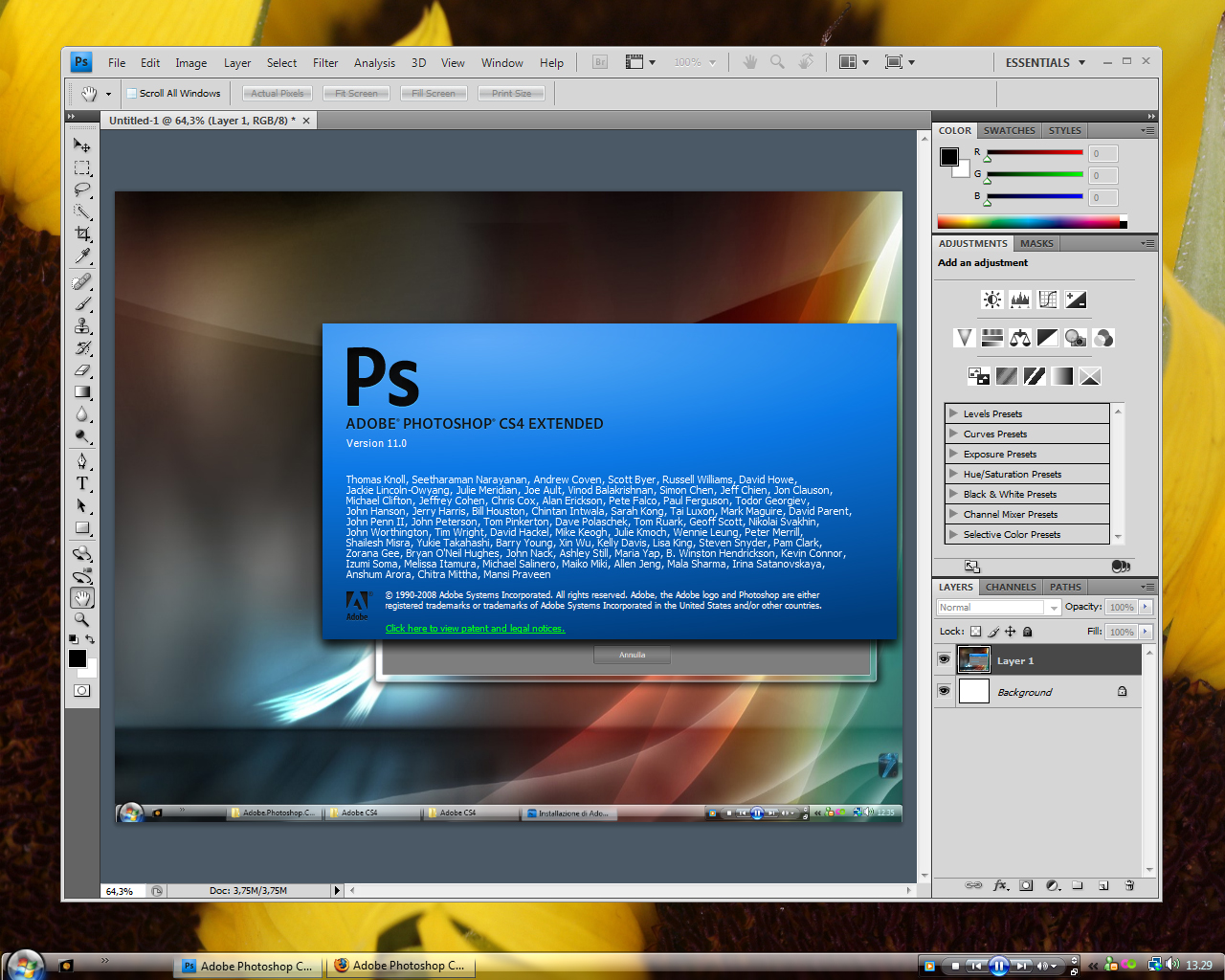Select the Dodge tool
The width and height of the screenshot is (1225, 980).
[x=82, y=436]
